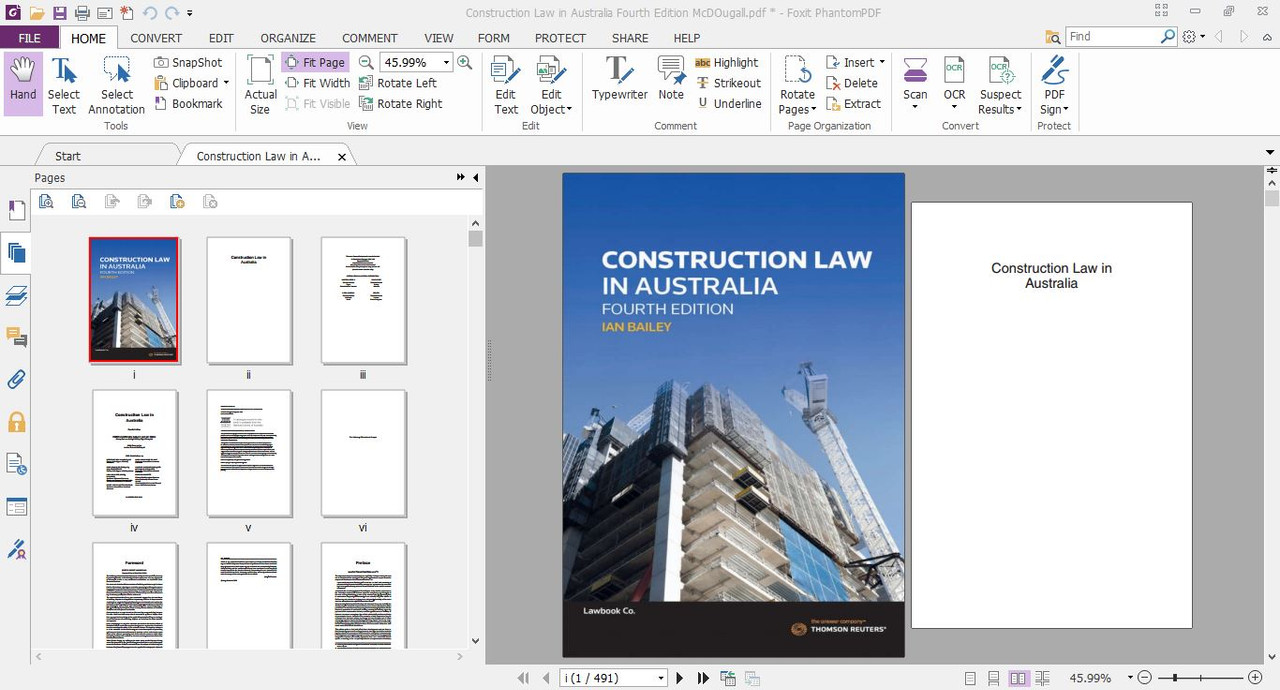Select page thumbnail iv
The height and width of the screenshot is (690, 1280).
click(x=134, y=453)
